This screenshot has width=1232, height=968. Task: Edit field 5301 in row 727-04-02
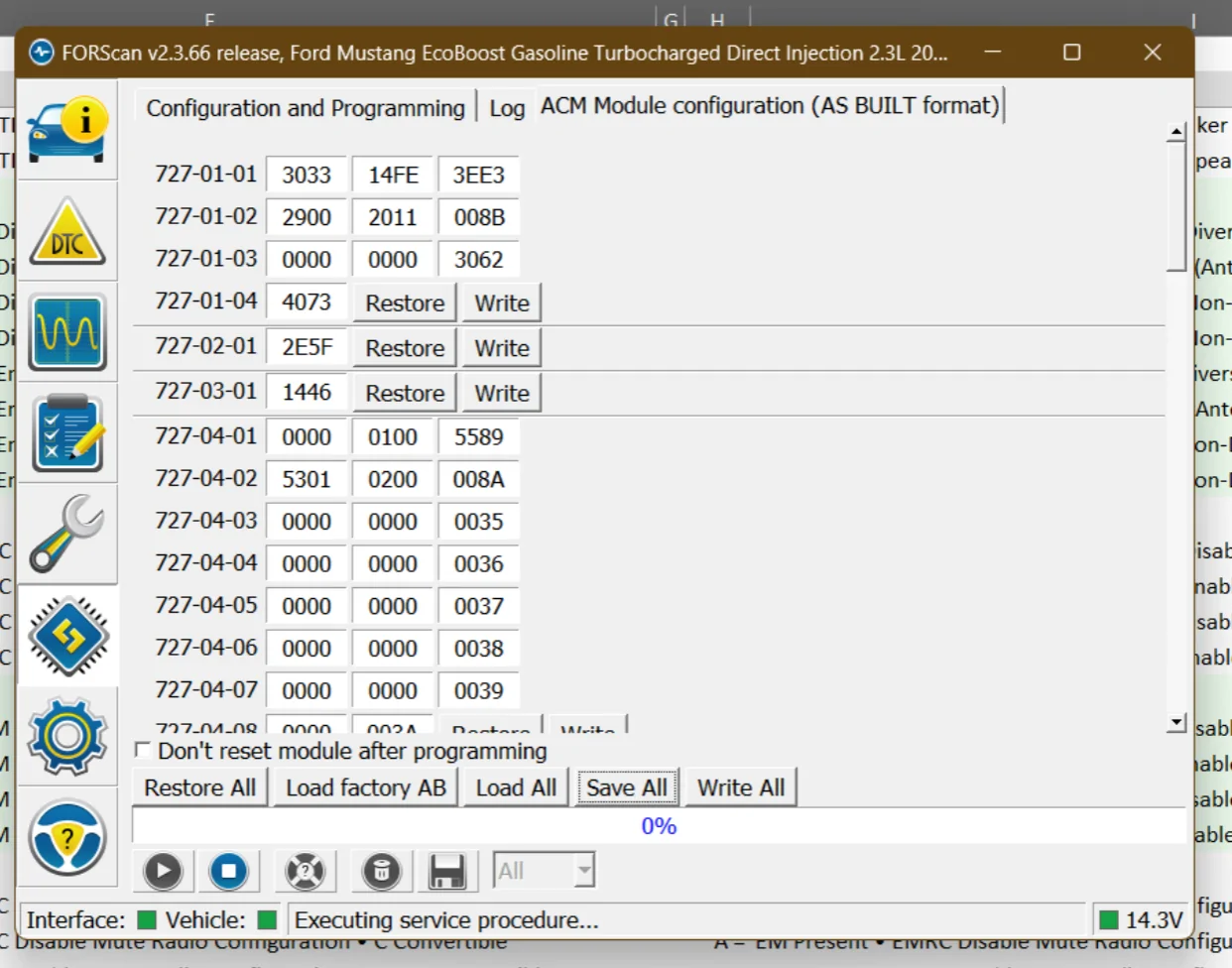pyautogui.click(x=307, y=479)
